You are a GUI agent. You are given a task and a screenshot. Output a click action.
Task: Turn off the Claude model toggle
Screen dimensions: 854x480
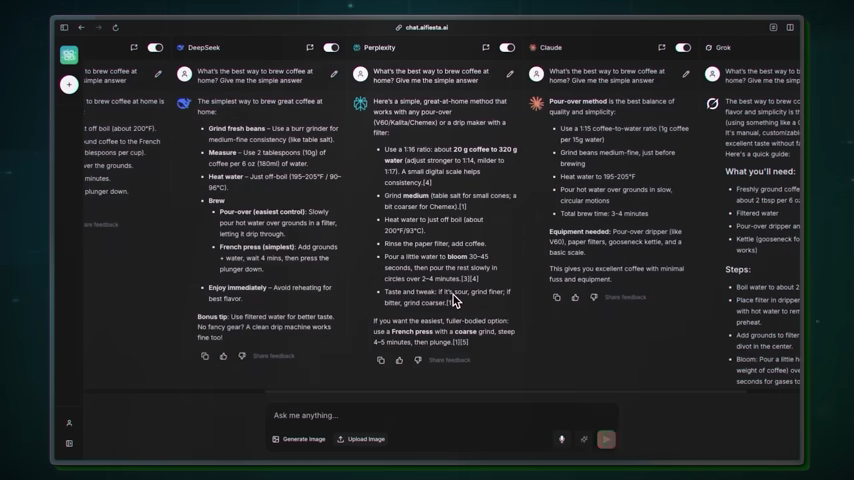click(x=683, y=47)
